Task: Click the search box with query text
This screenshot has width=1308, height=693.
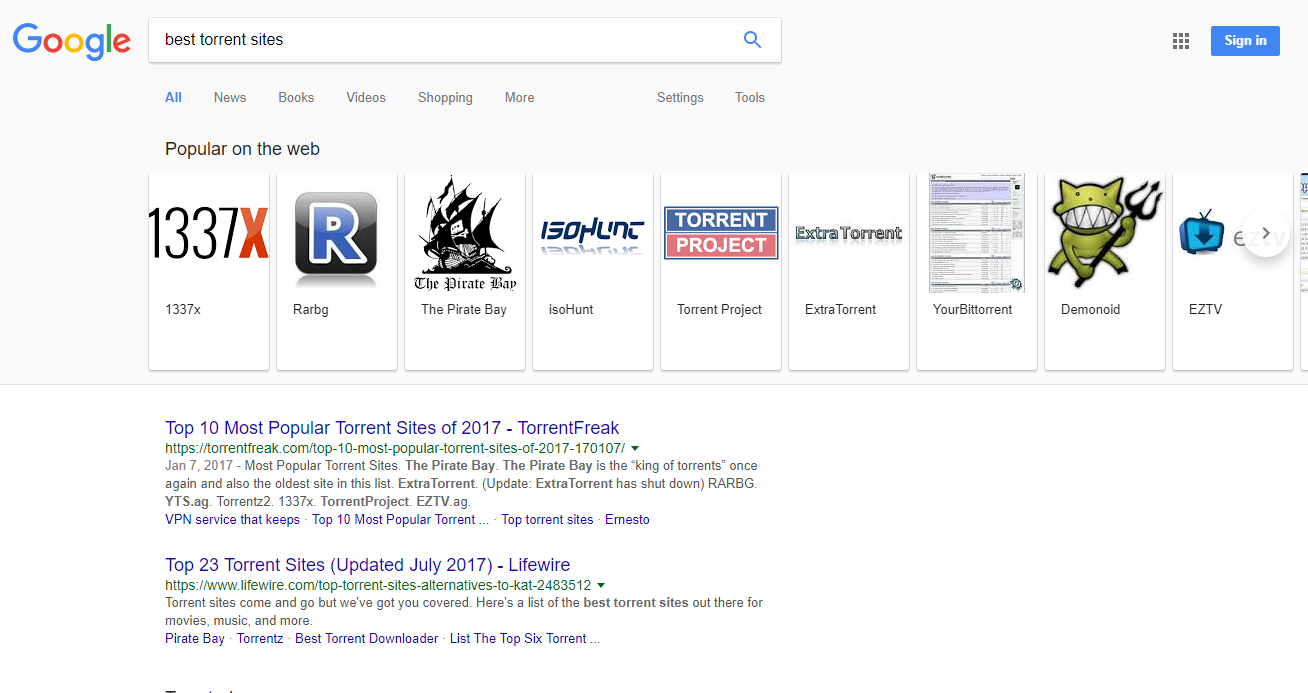Action: pyautogui.click(x=440, y=40)
